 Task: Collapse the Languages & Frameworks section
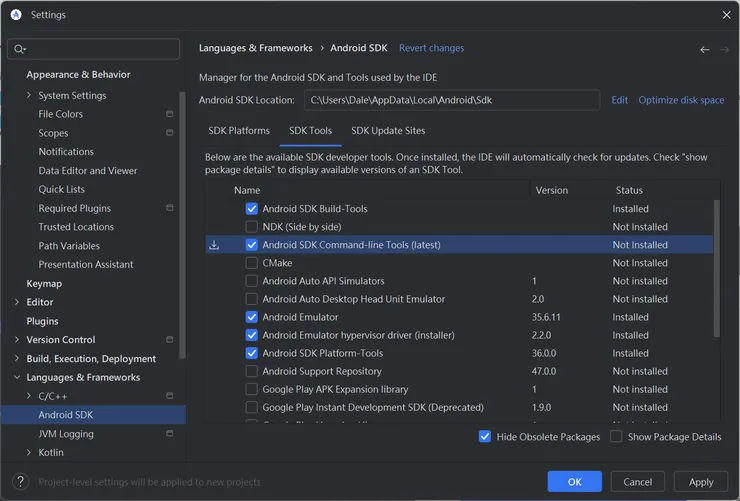pos(17,378)
